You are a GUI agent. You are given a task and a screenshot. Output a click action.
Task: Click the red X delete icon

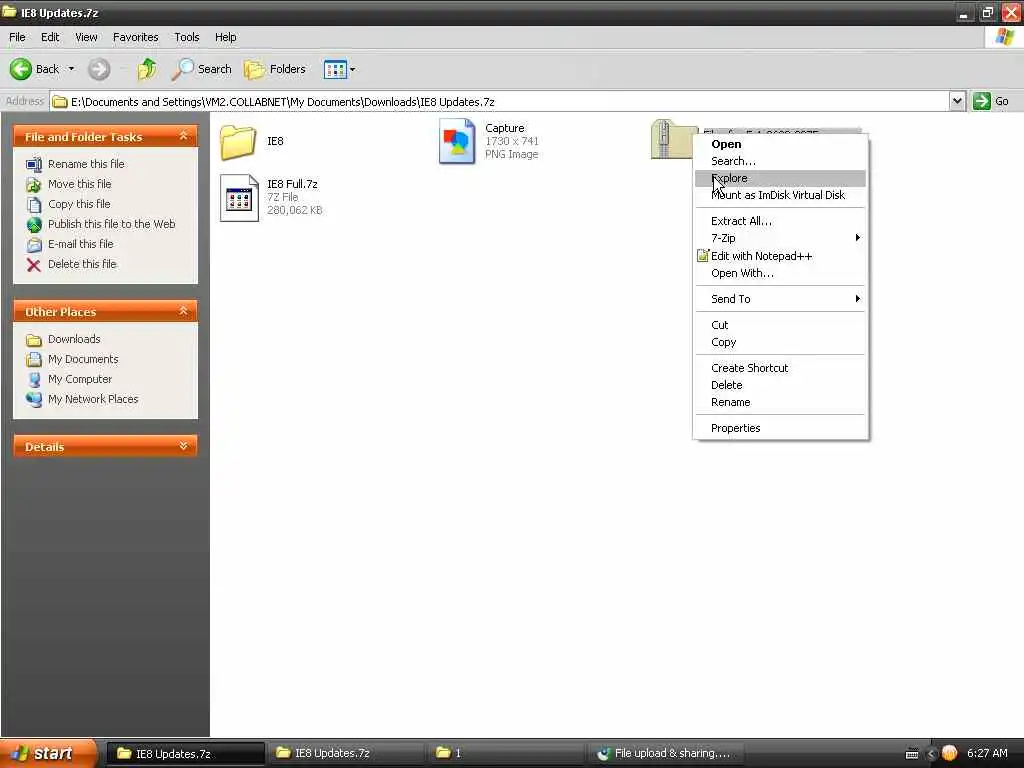(34, 264)
